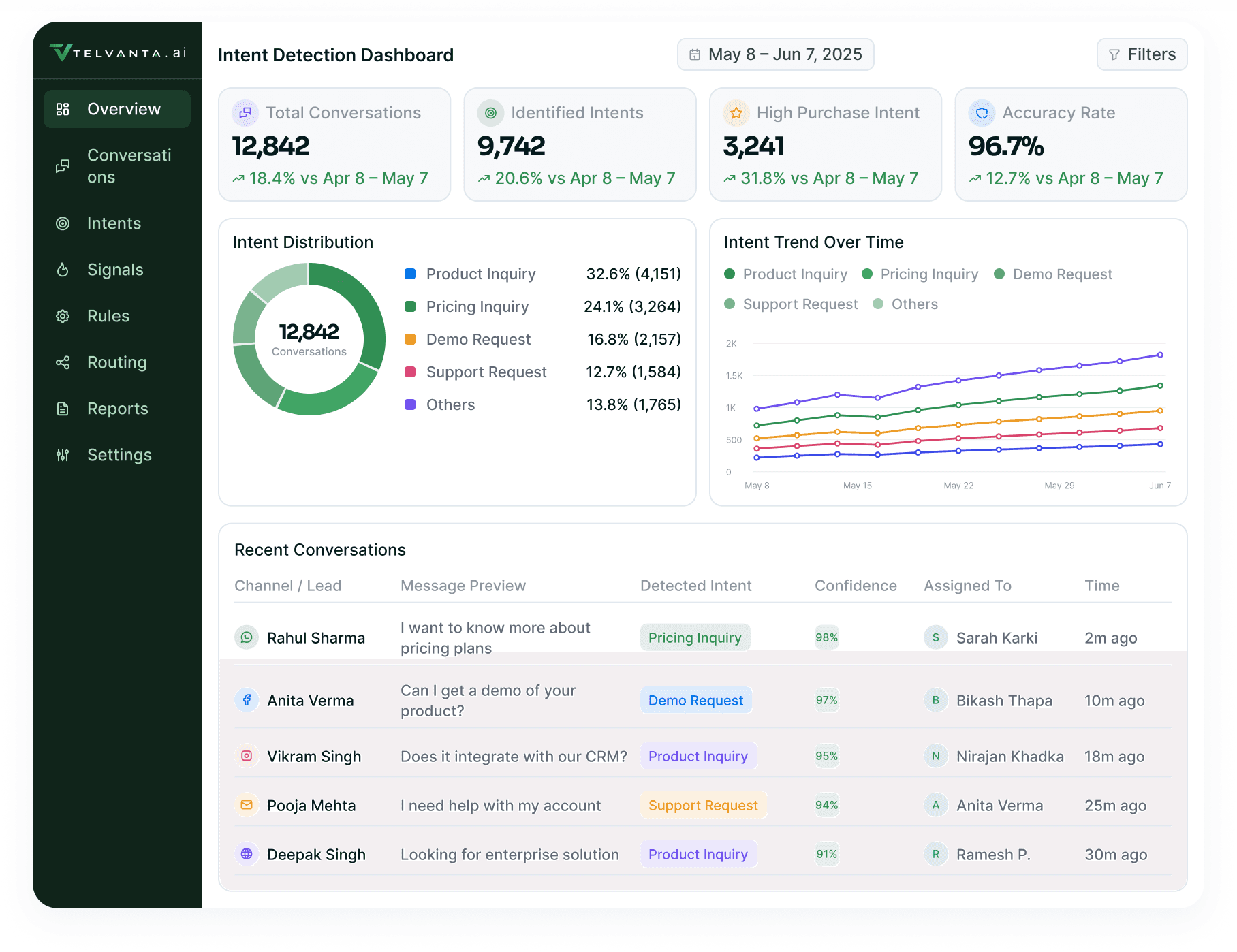Image resolution: width=1237 pixels, height=952 pixels.
Task: Click the 96.7% Accuracy Rate value
Action: pyautogui.click(x=1006, y=146)
